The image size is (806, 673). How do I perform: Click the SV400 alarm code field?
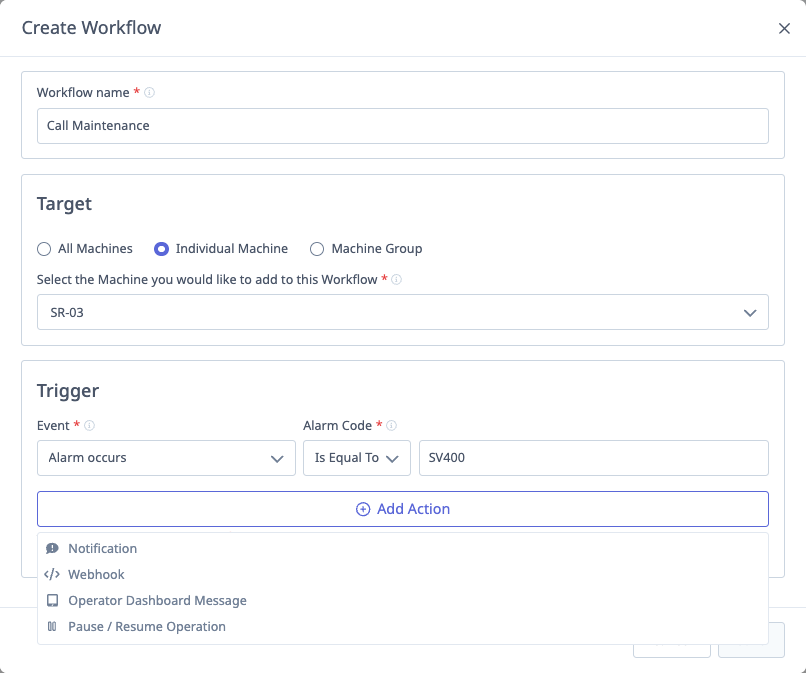pyautogui.click(x=593, y=458)
